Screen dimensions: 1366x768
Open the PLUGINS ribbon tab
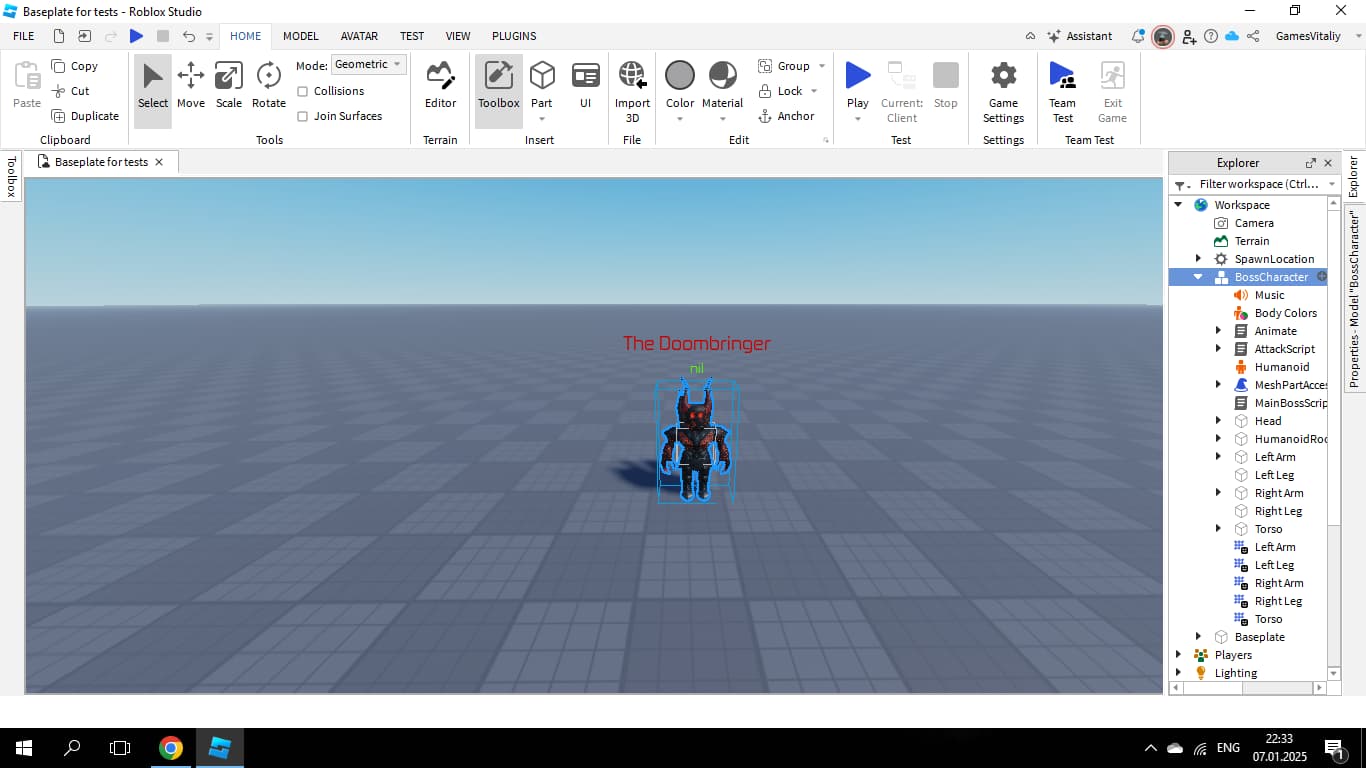tap(514, 36)
